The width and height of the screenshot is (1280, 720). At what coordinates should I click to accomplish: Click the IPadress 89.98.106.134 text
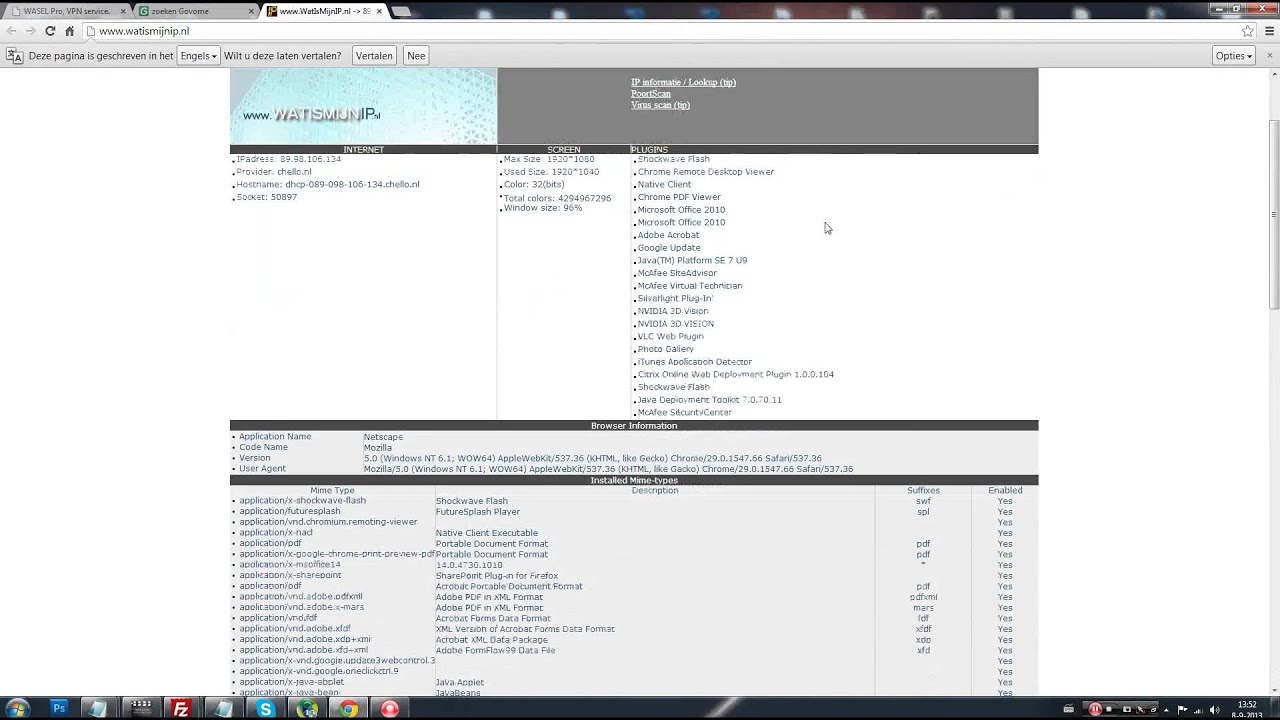coord(289,159)
